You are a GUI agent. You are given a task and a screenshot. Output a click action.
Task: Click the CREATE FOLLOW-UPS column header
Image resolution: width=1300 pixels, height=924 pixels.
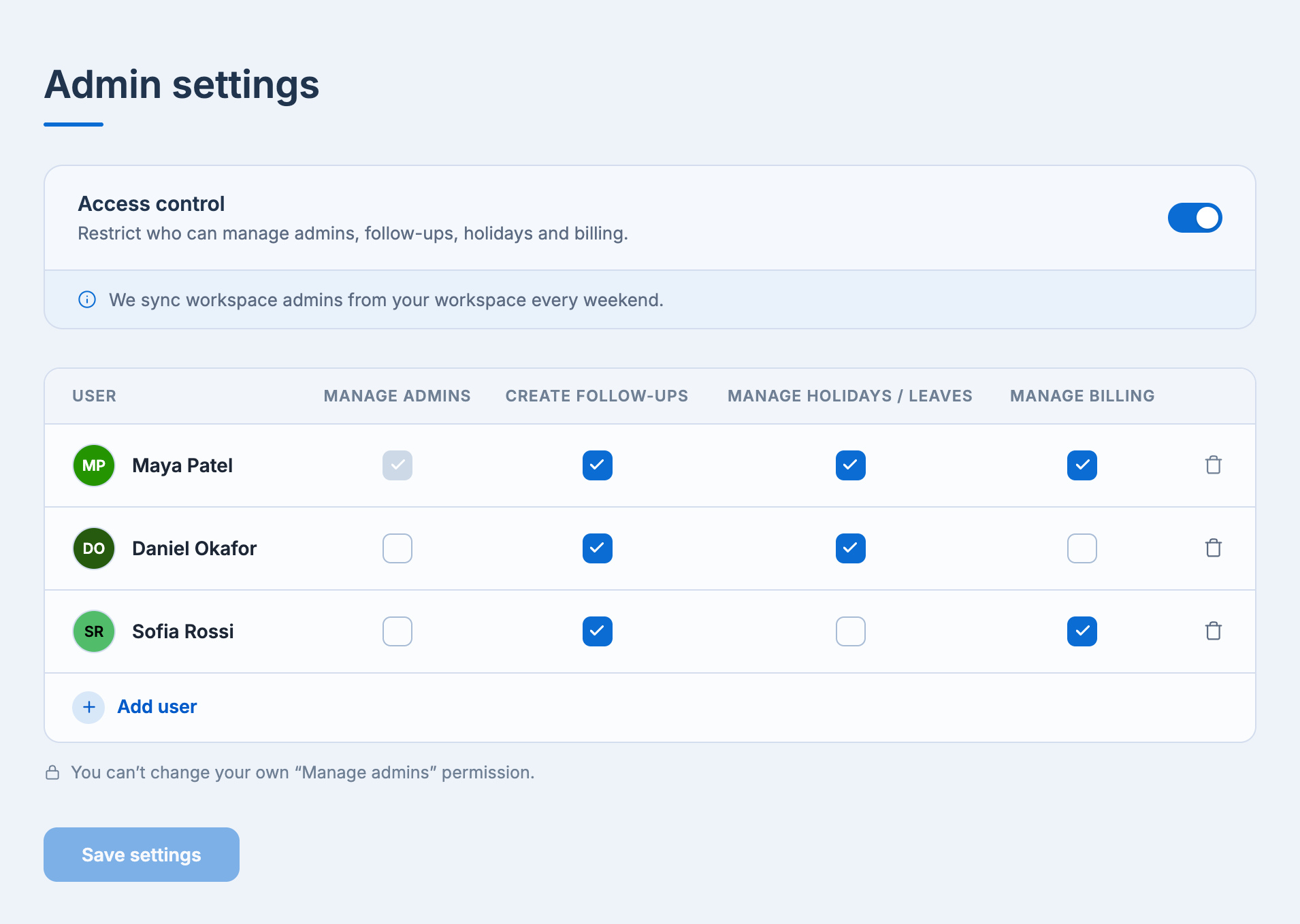[597, 396]
